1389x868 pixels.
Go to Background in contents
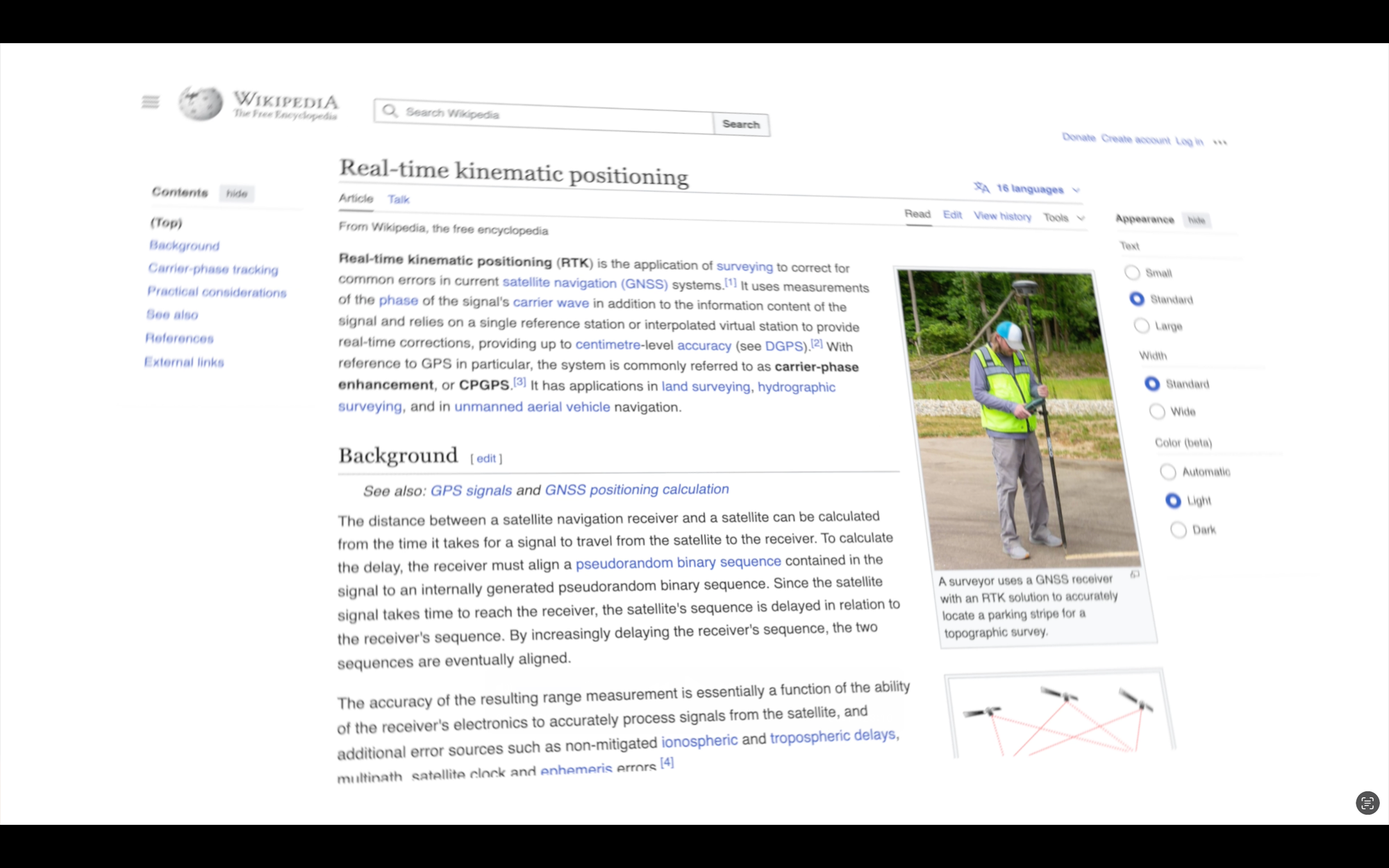[x=184, y=246]
